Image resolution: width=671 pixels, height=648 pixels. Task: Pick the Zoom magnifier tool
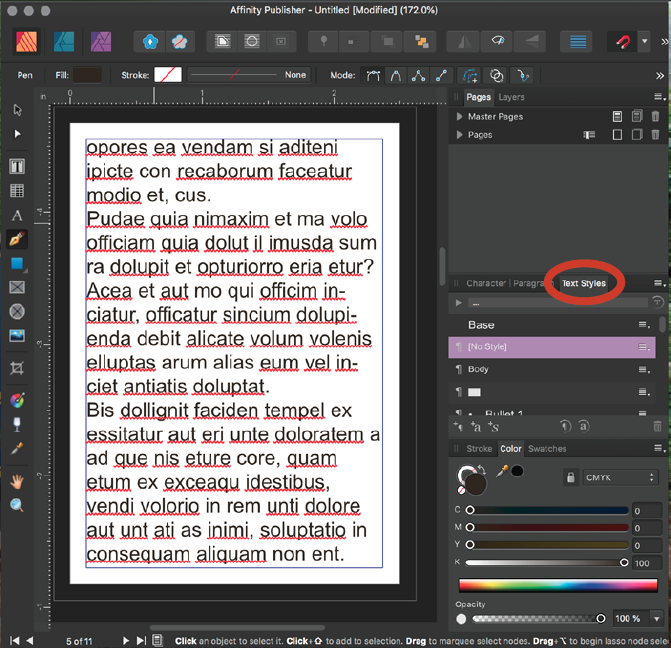tap(17, 506)
